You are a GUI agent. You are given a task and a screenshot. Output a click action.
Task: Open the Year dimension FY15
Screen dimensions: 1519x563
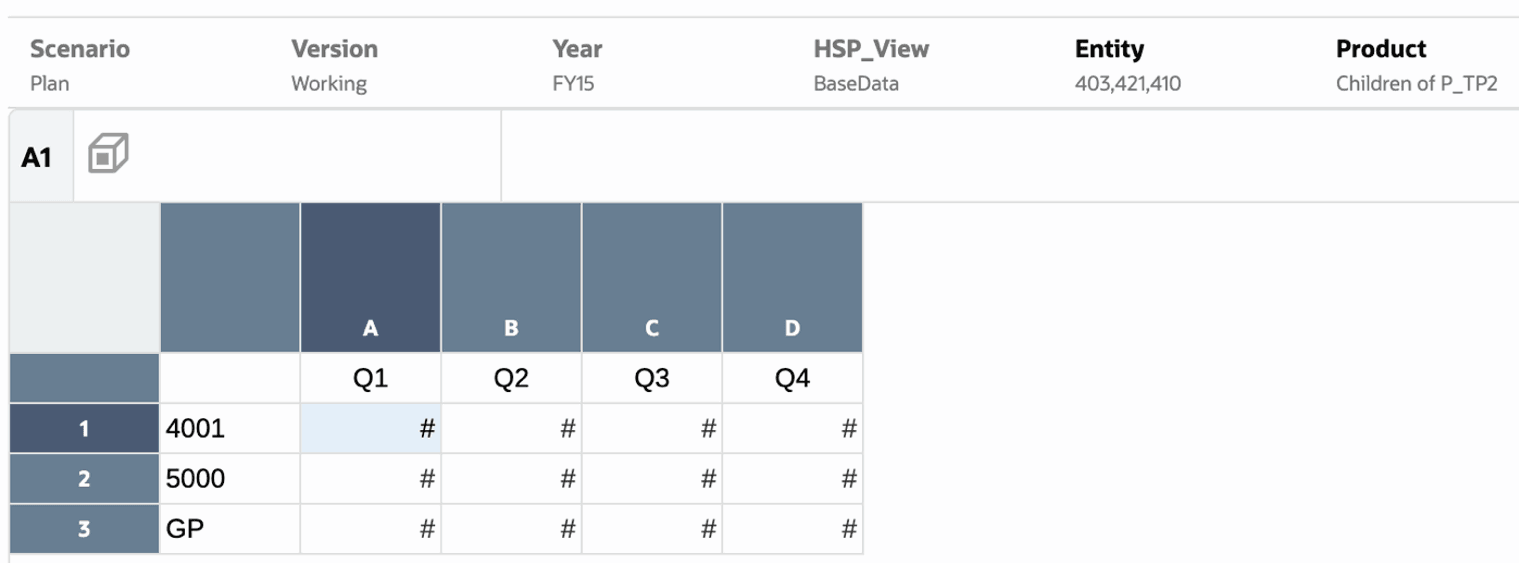pos(577,65)
